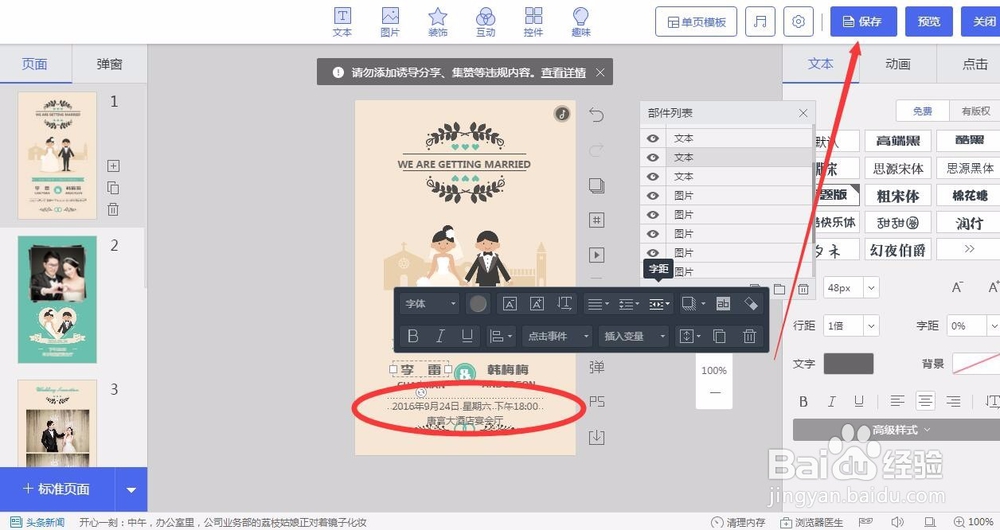
Task: Switch to the 页面 tab
Action: 35,64
